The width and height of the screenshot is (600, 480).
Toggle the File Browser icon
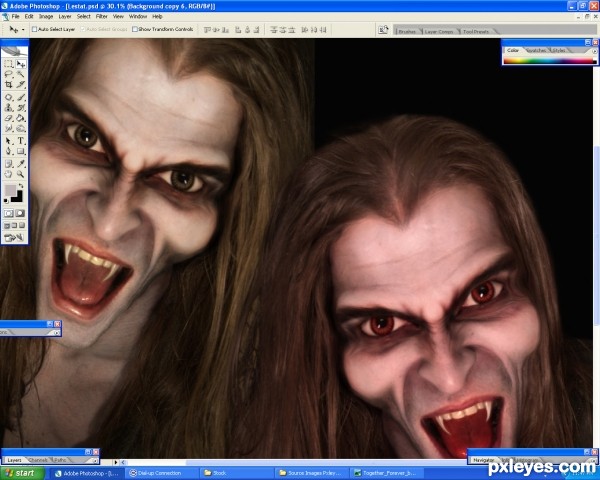pos(383,30)
